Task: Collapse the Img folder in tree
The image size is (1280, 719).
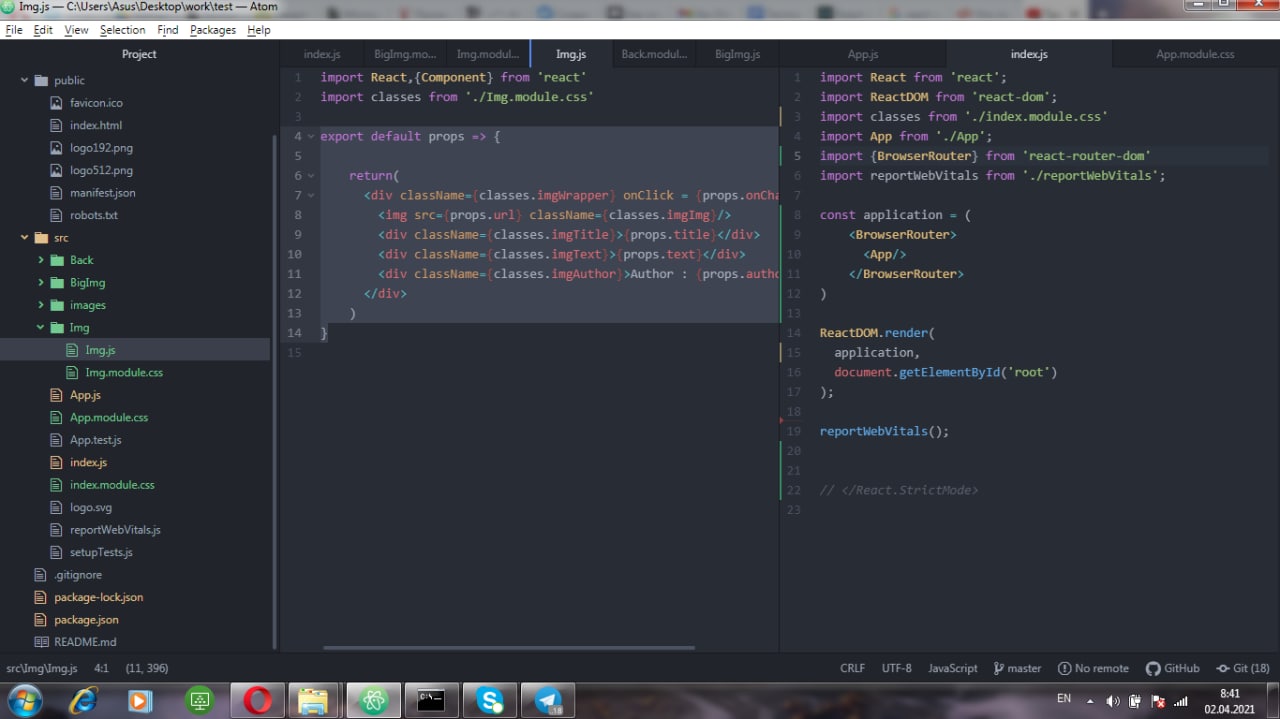Action: click(x=41, y=328)
